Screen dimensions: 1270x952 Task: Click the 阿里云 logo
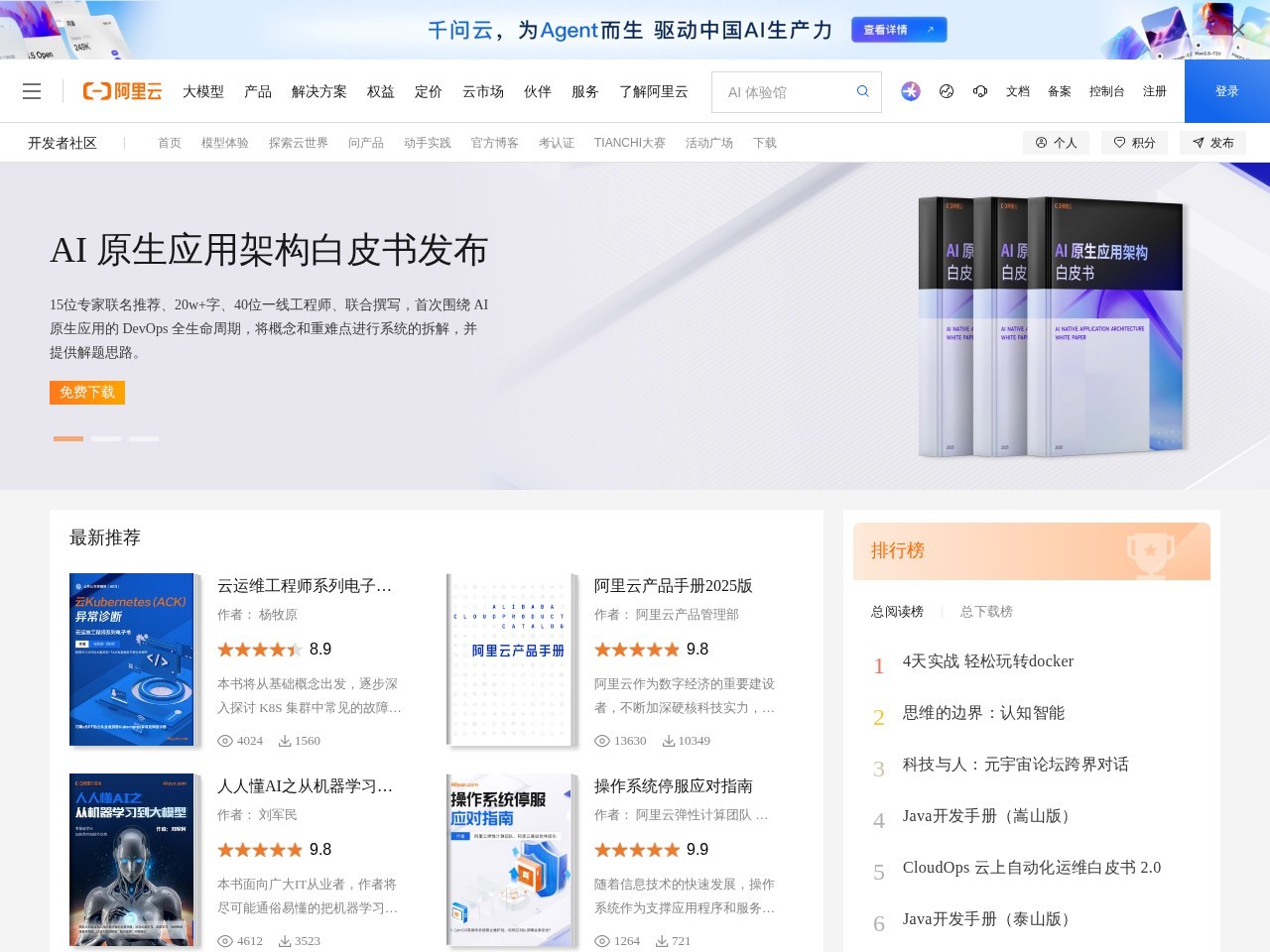point(122,91)
